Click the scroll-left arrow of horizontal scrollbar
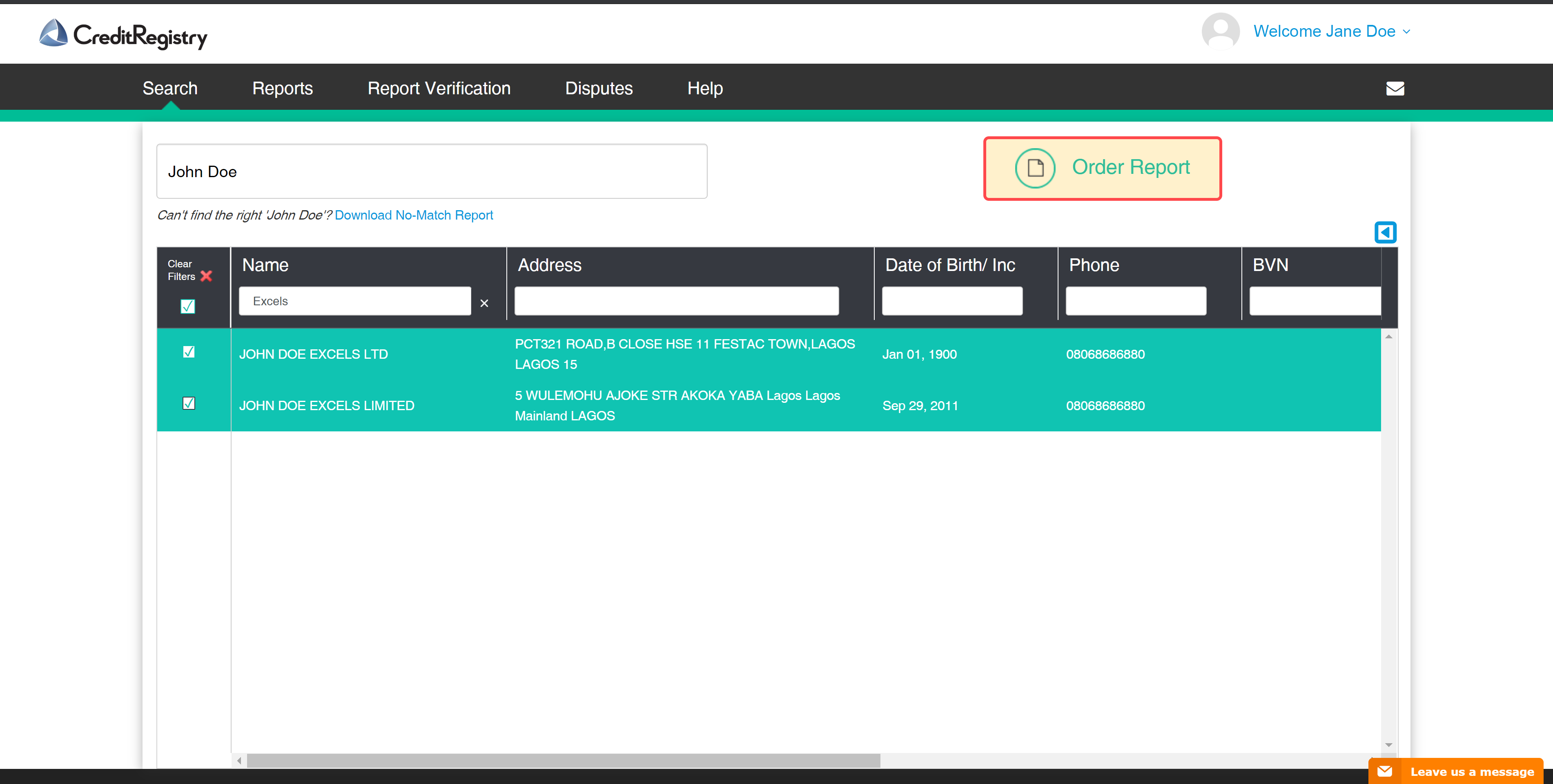Viewport: 1553px width, 784px height. pos(239,760)
